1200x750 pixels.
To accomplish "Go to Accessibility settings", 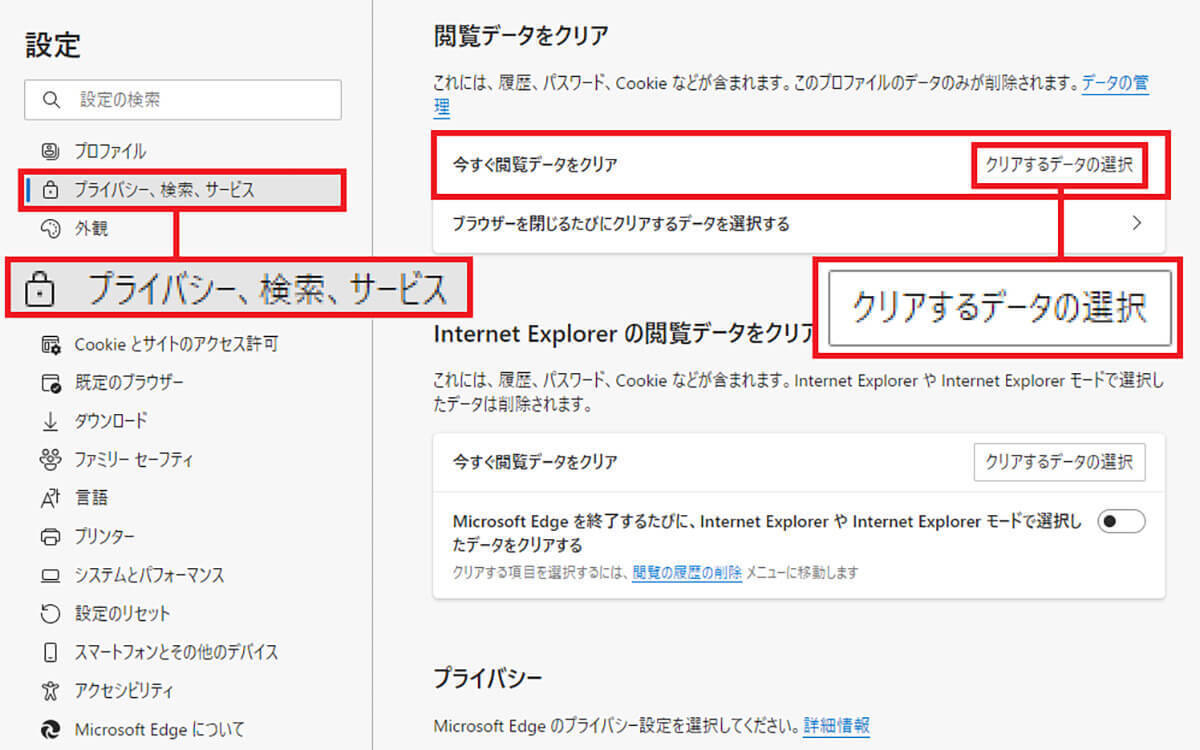I will (x=124, y=691).
